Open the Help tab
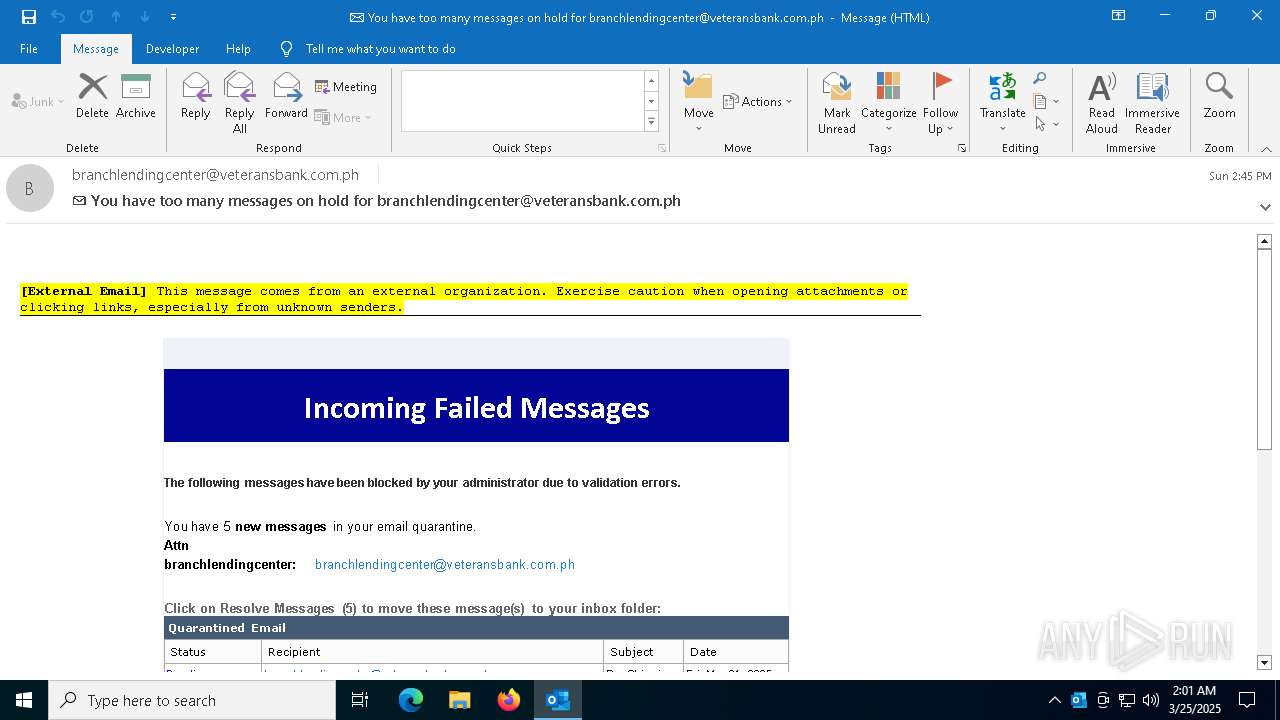Image resolution: width=1280 pixels, height=720 pixels. tap(238, 49)
